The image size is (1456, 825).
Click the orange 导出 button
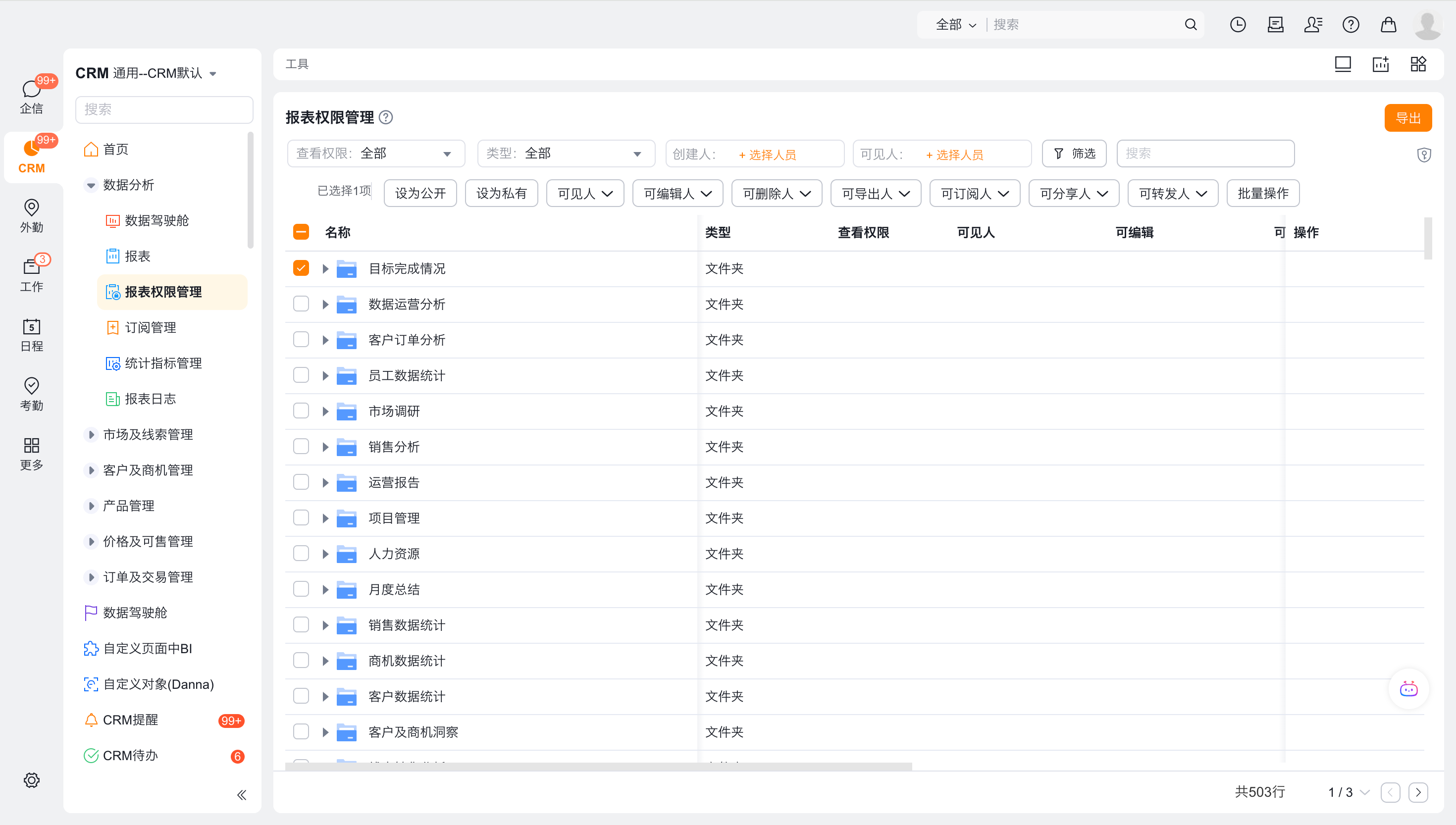tap(1407, 118)
